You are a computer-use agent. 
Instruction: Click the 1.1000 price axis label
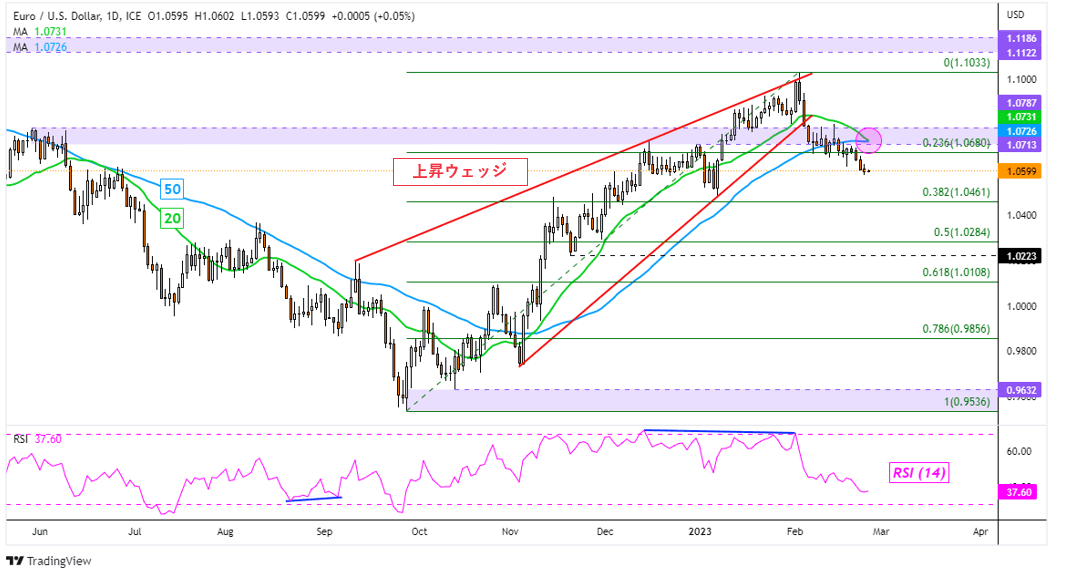pos(1021,80)
